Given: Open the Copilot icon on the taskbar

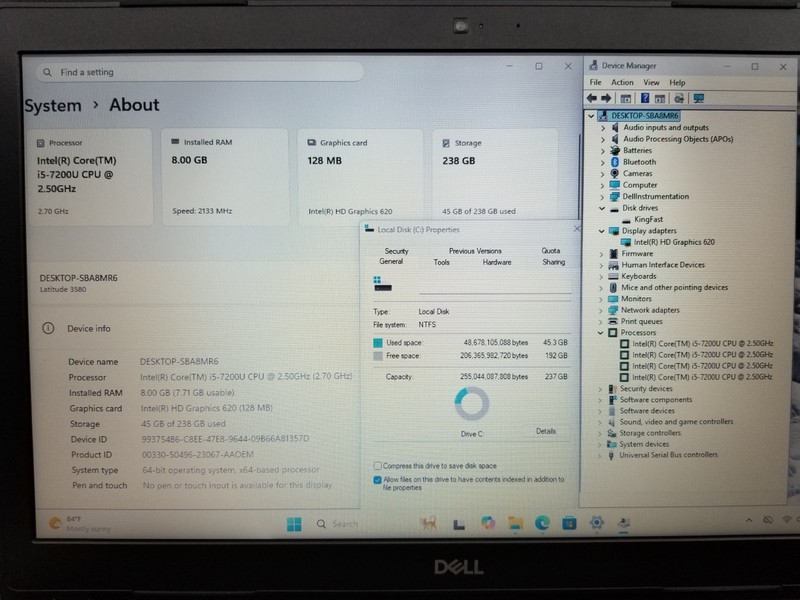Looking at the screenshot, I should (x=488, y=523).
